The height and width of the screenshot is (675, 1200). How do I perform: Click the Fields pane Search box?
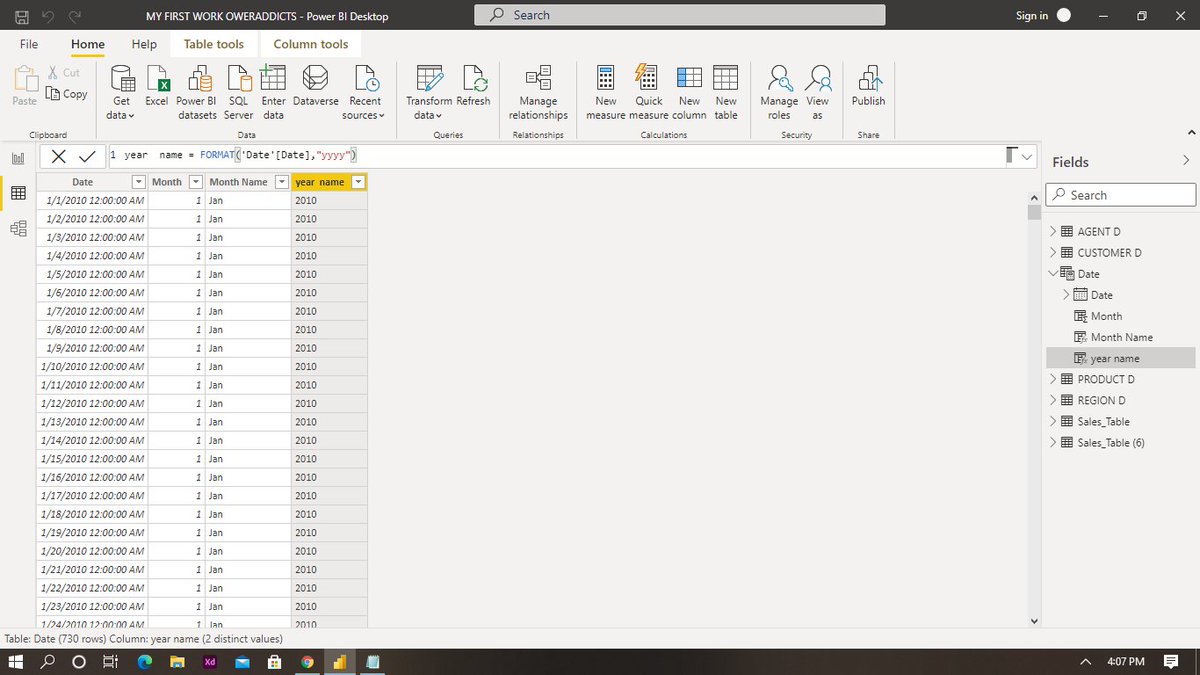(1120, 195)
